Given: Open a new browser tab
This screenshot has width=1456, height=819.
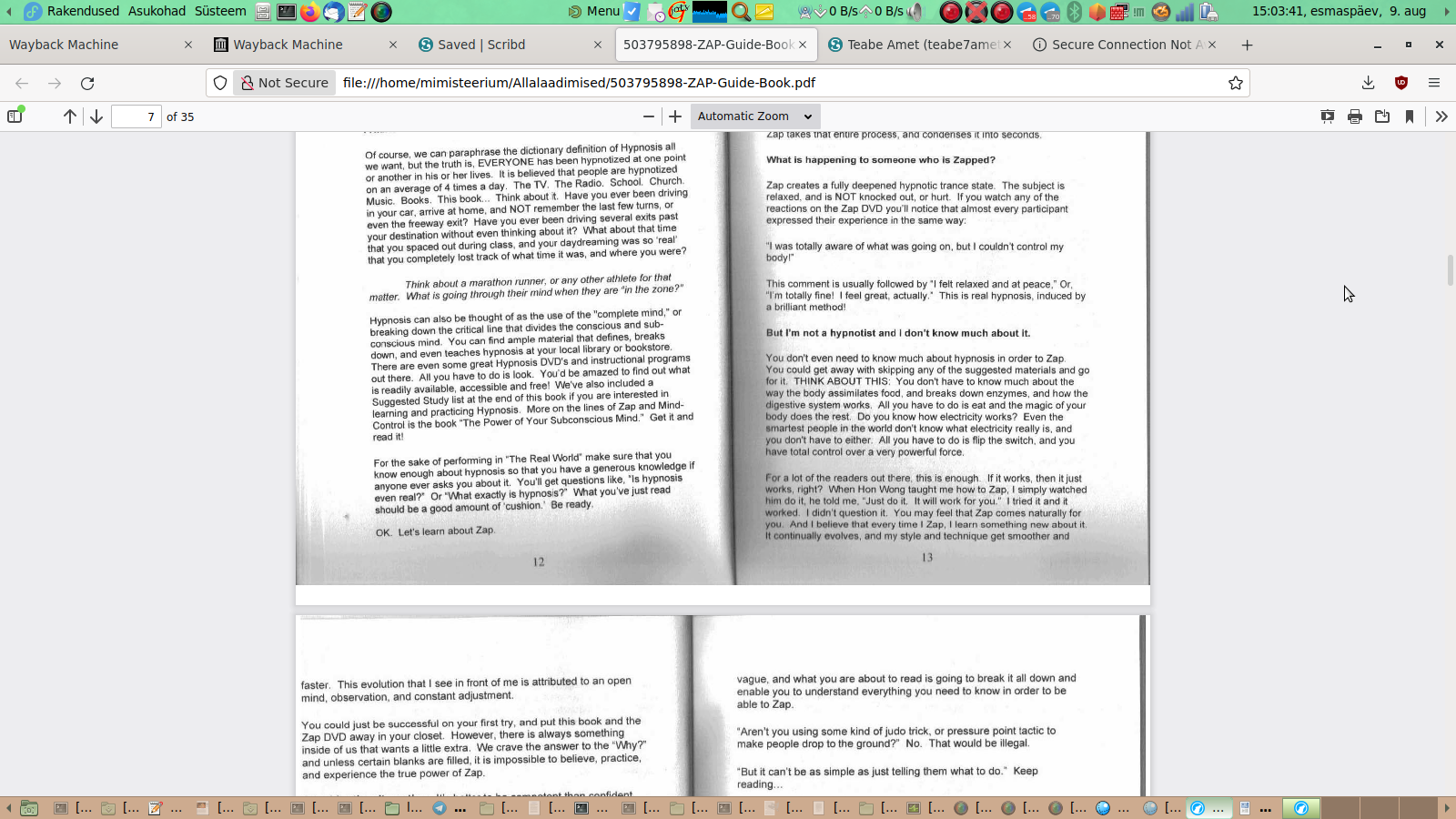Looking at the screenshot, I should pyautogui.click(x=1247, y=45).
